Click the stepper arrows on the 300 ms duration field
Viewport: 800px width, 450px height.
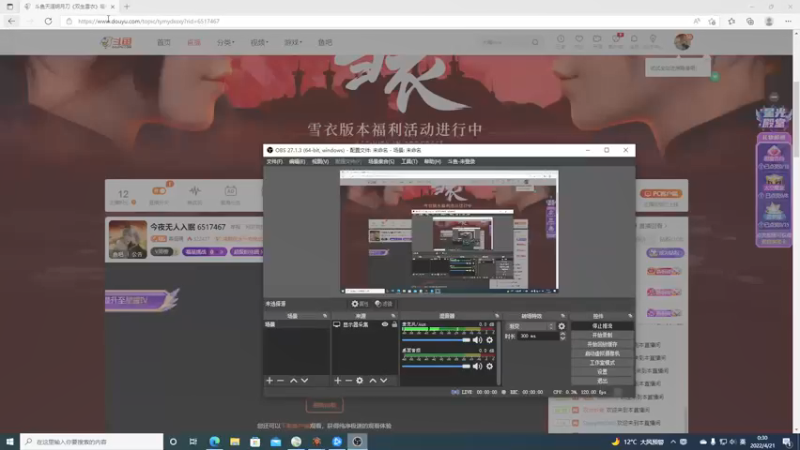click(x=563, y=336)
